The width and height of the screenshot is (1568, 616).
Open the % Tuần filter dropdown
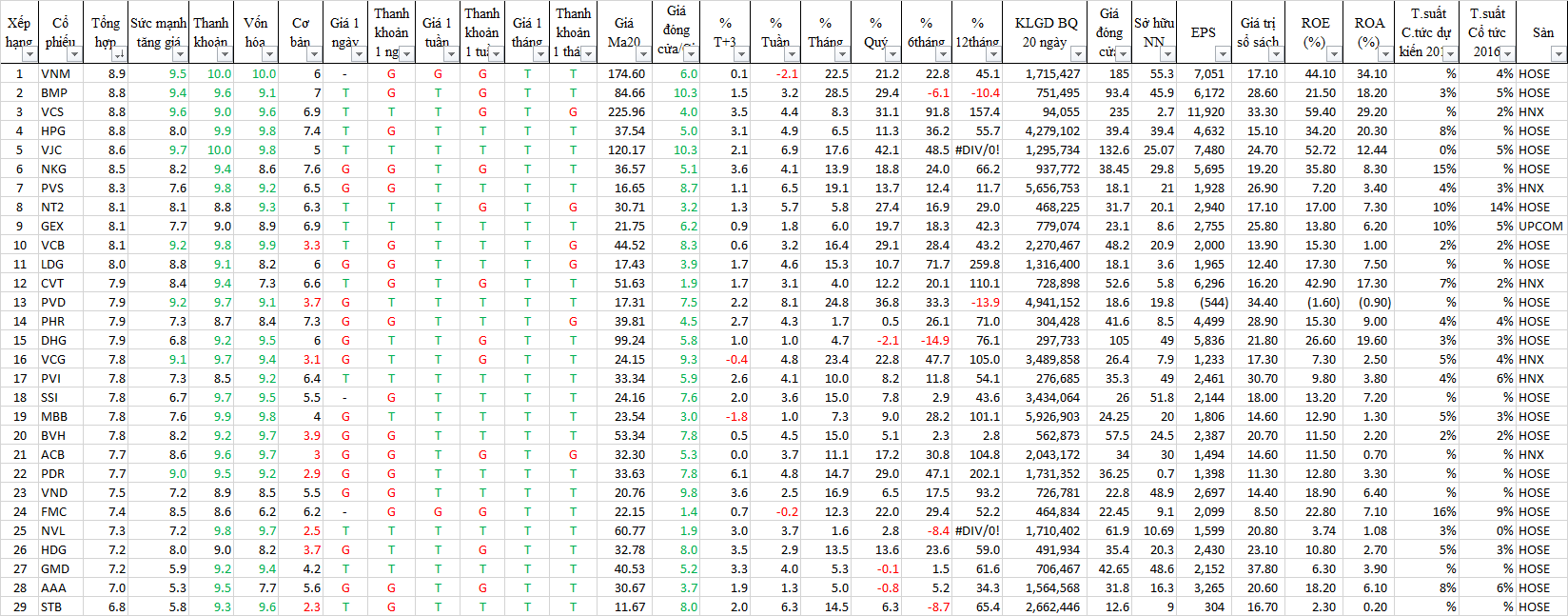point(792,54)
